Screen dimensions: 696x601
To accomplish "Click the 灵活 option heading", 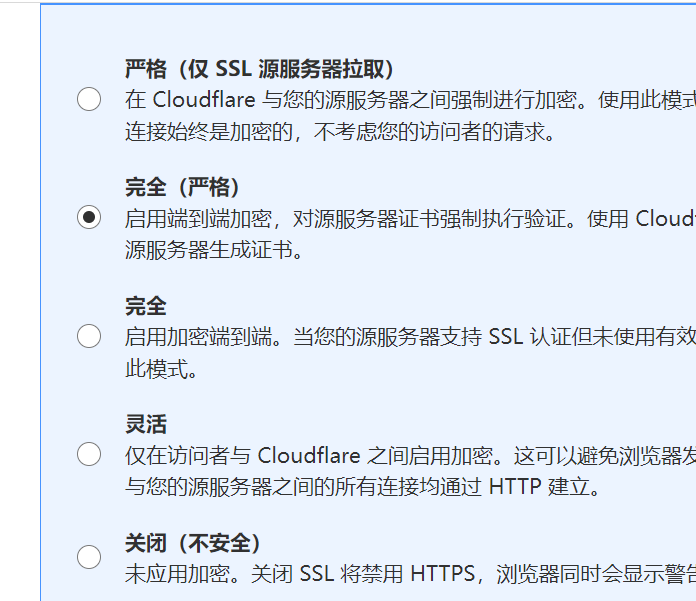I will 146,424.
